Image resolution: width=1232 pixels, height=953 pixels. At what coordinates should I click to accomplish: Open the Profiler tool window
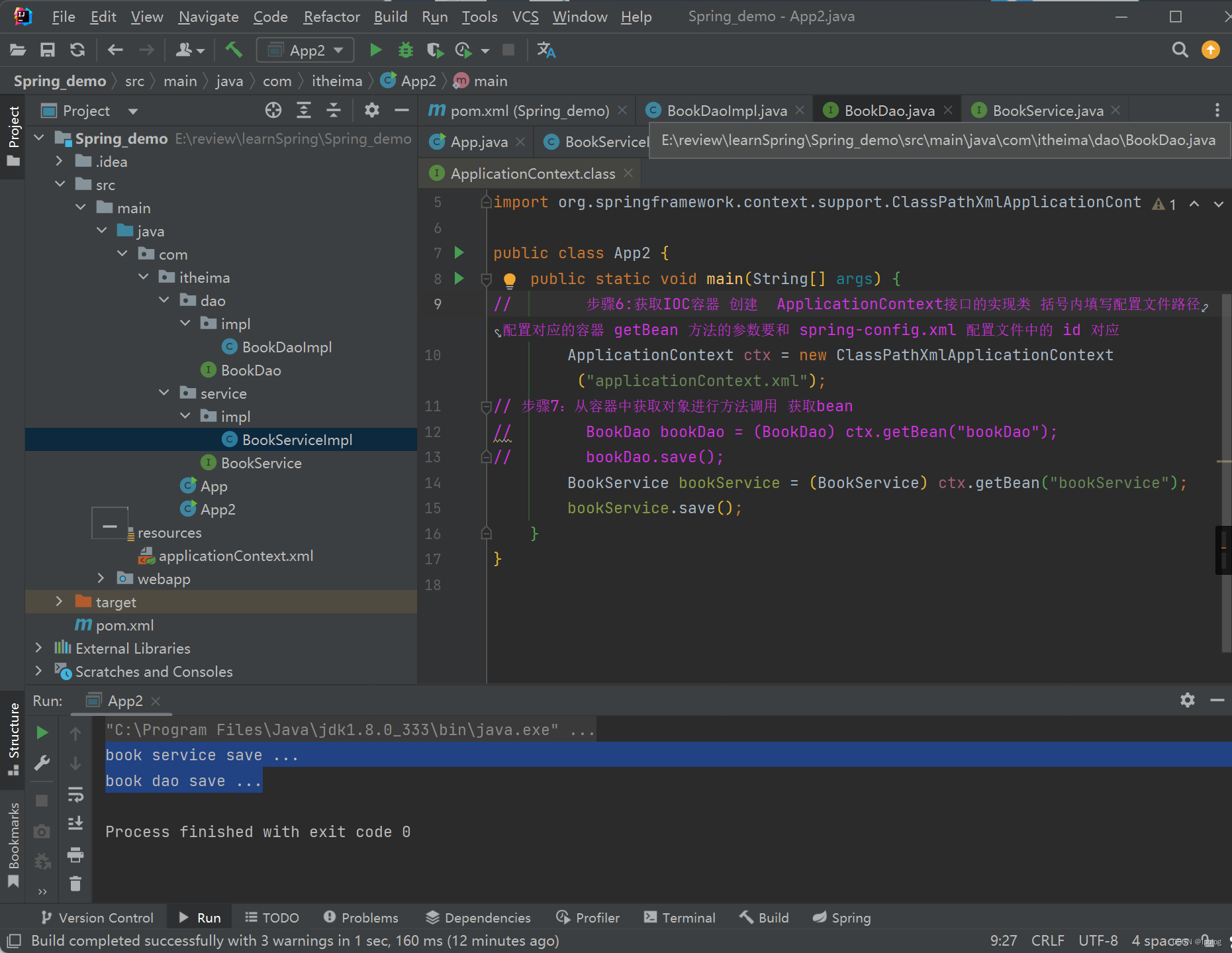[x=589, y=917]
